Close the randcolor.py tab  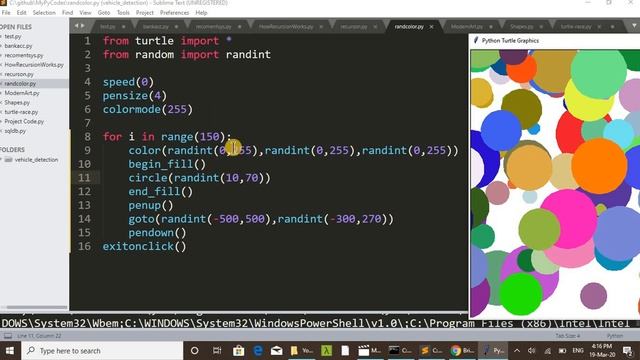(x=431, y=27)
